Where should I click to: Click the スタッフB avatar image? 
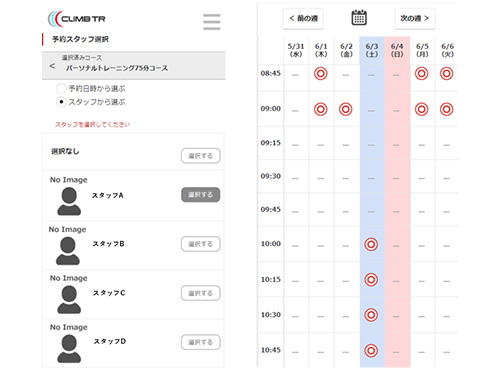pos(68,251)
